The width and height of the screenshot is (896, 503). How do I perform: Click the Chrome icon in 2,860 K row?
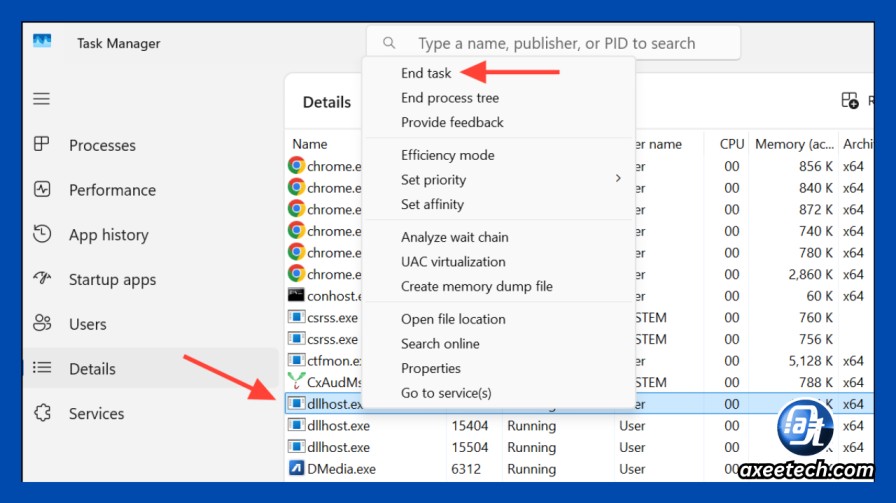(x=296, y=274)
